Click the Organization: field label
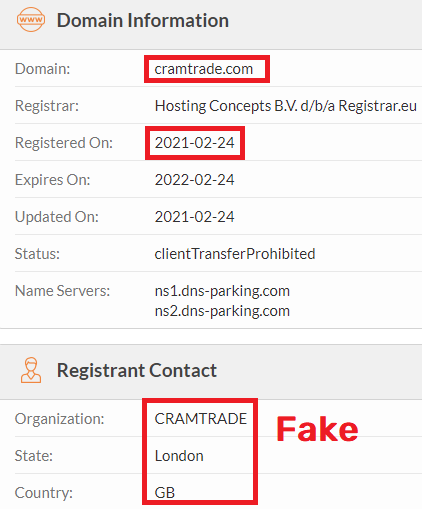 [x=59, y=419]
